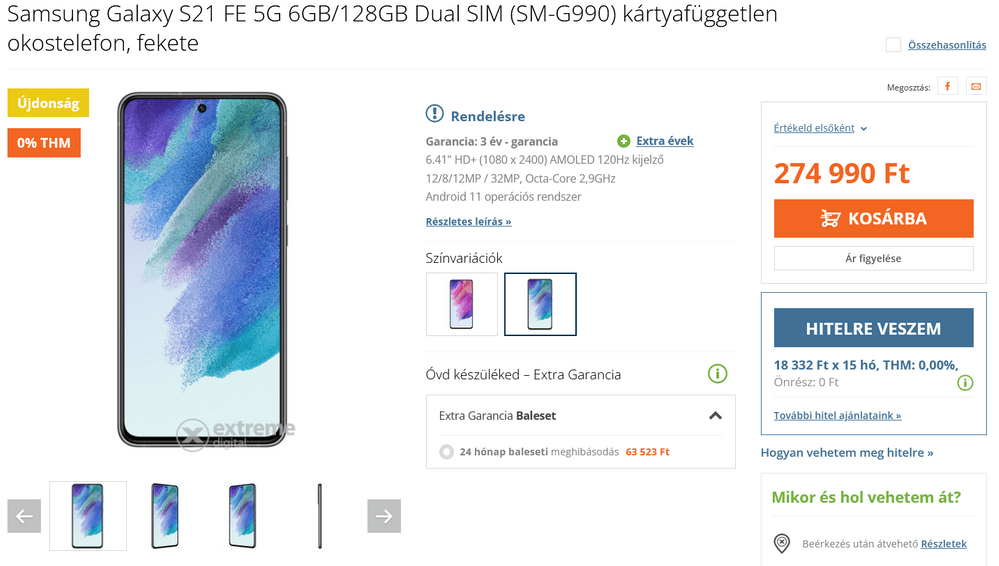
Task: Share product via Facebook icon
Action: point(947,87)
